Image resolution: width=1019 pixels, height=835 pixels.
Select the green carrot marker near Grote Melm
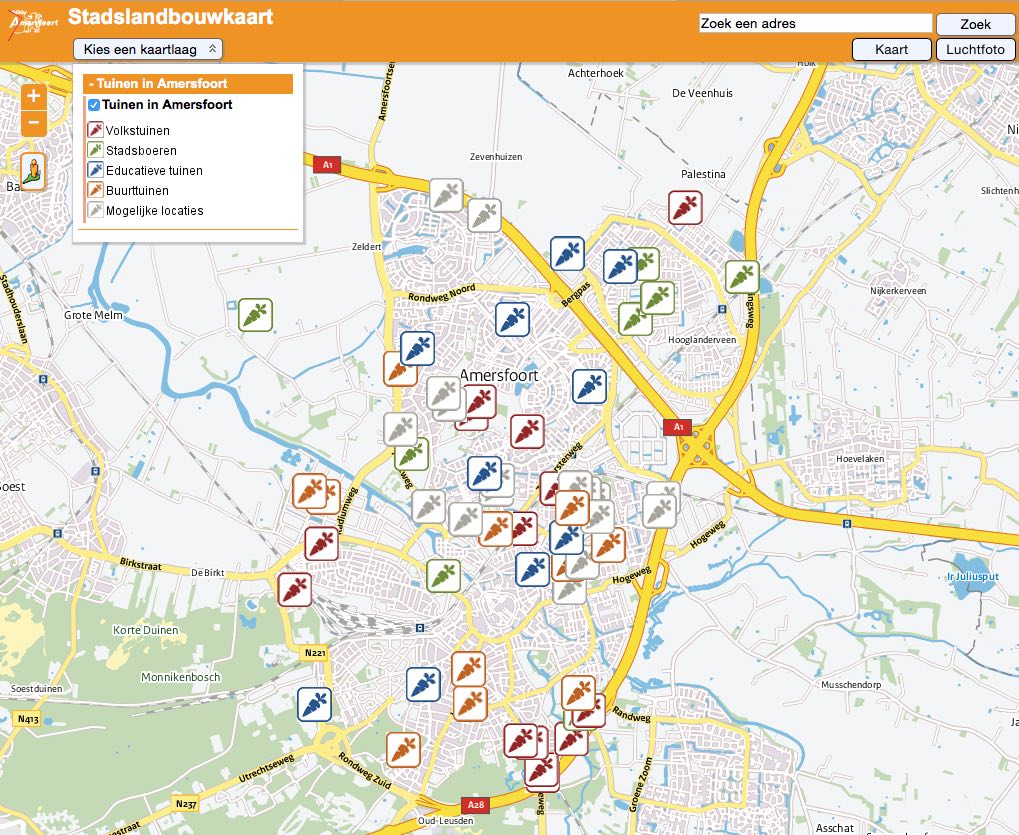tap(255, 315)
